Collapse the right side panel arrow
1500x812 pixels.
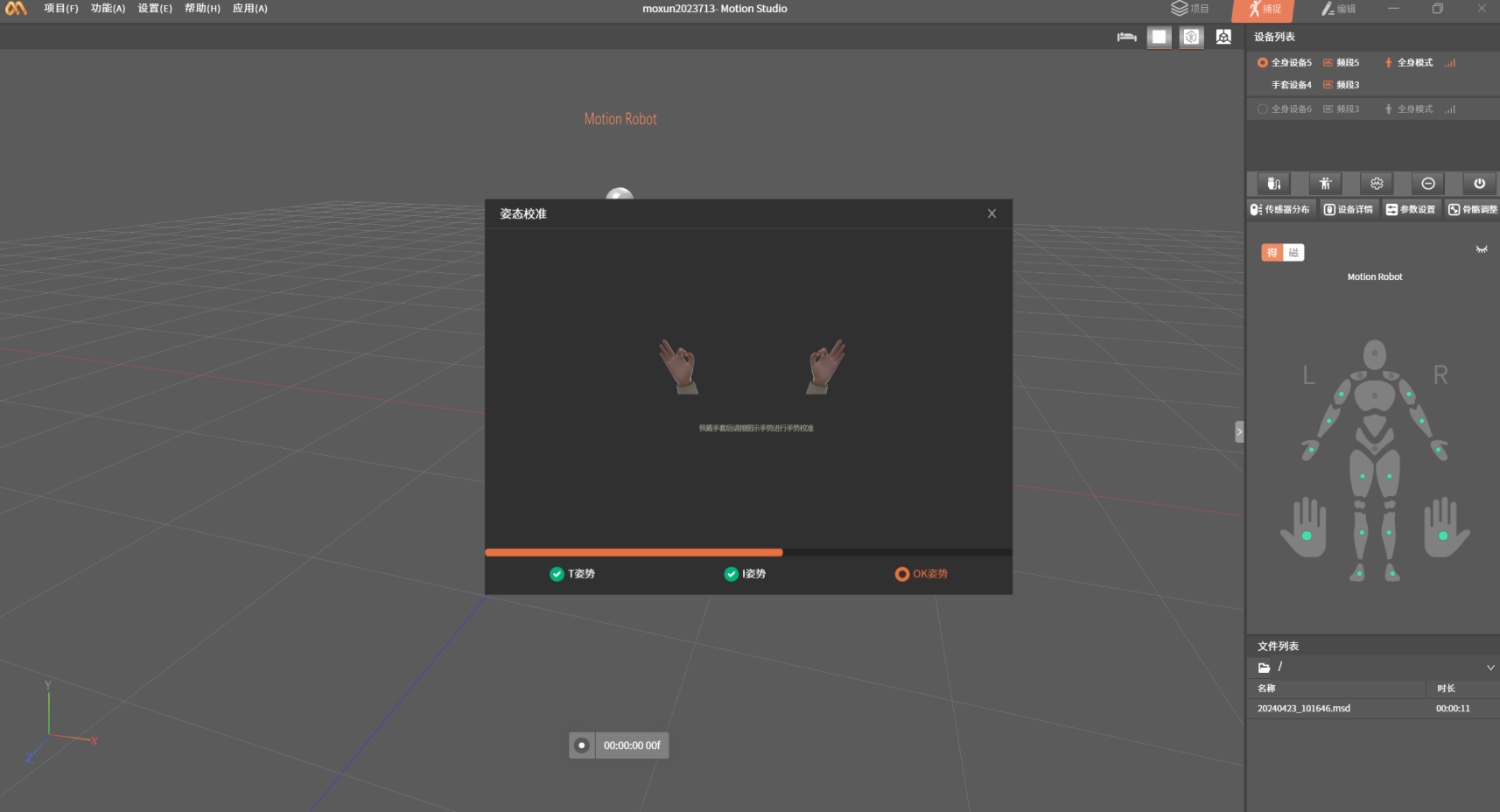coord(1239,431)
